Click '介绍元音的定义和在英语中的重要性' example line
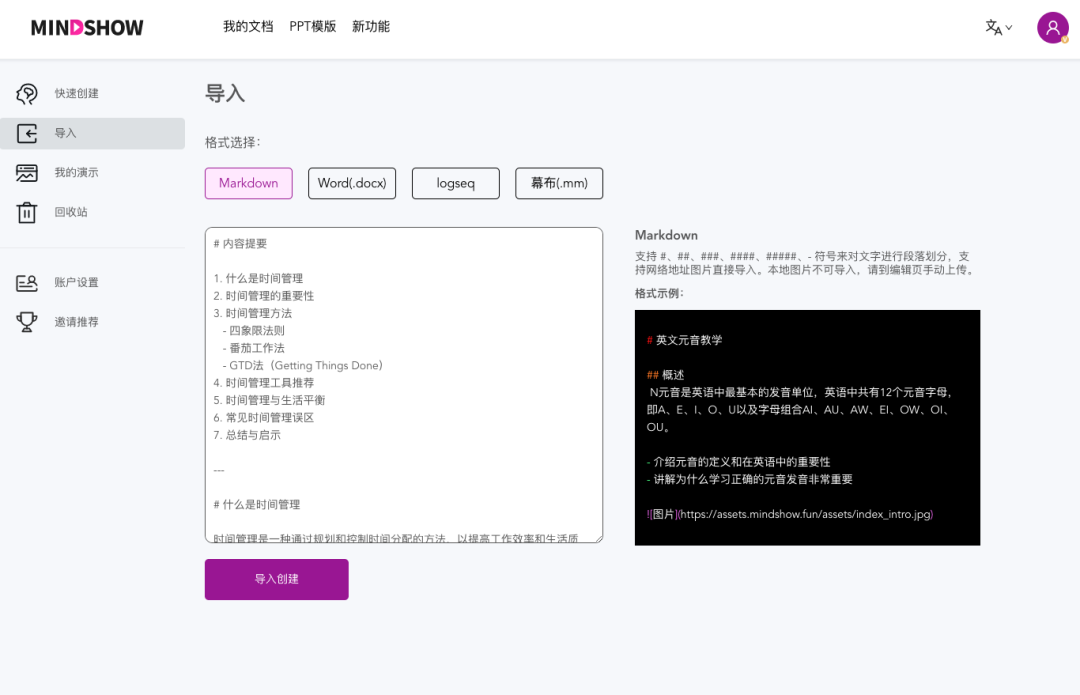The width and height of the screenshot is (1080, 695). point(738,462)
